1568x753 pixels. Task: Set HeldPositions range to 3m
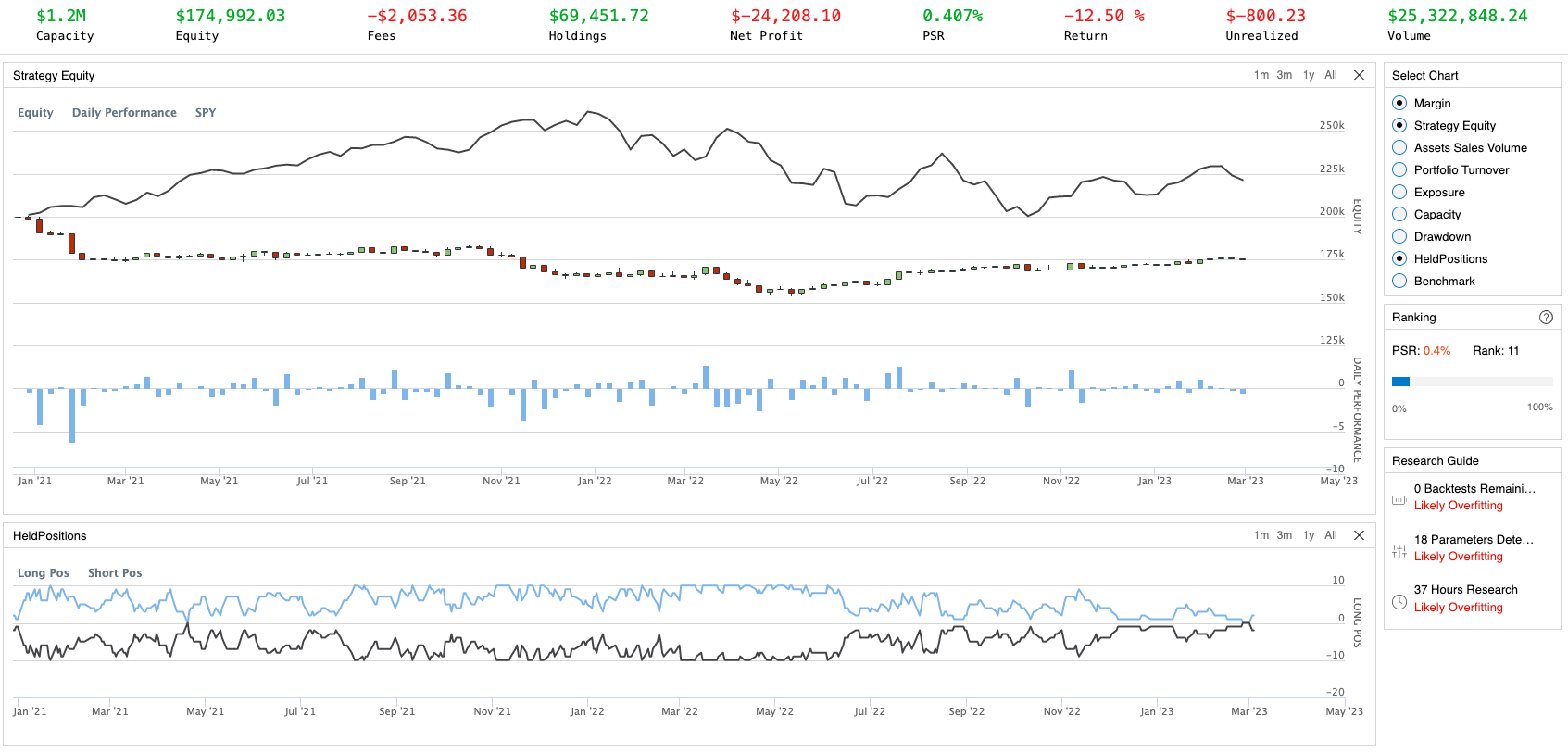pos(1284,535)
